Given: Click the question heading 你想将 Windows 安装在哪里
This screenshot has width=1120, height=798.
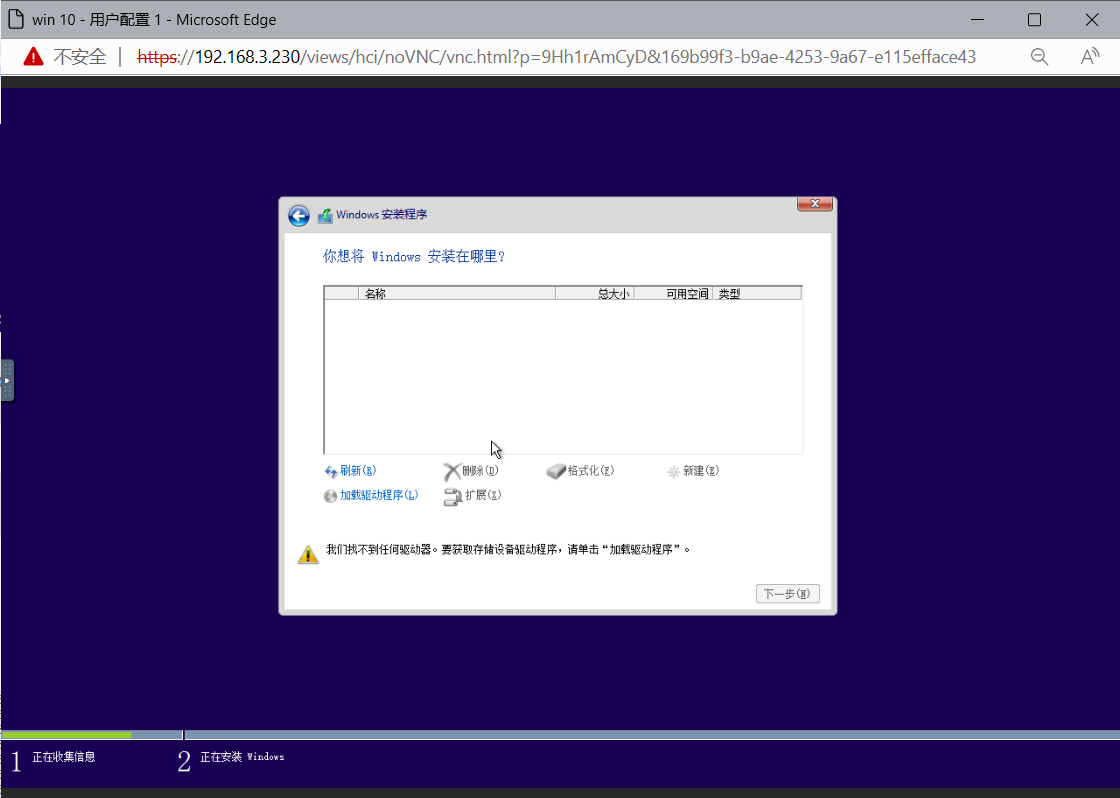Looking at the screenshot, I should click(414, 256).
